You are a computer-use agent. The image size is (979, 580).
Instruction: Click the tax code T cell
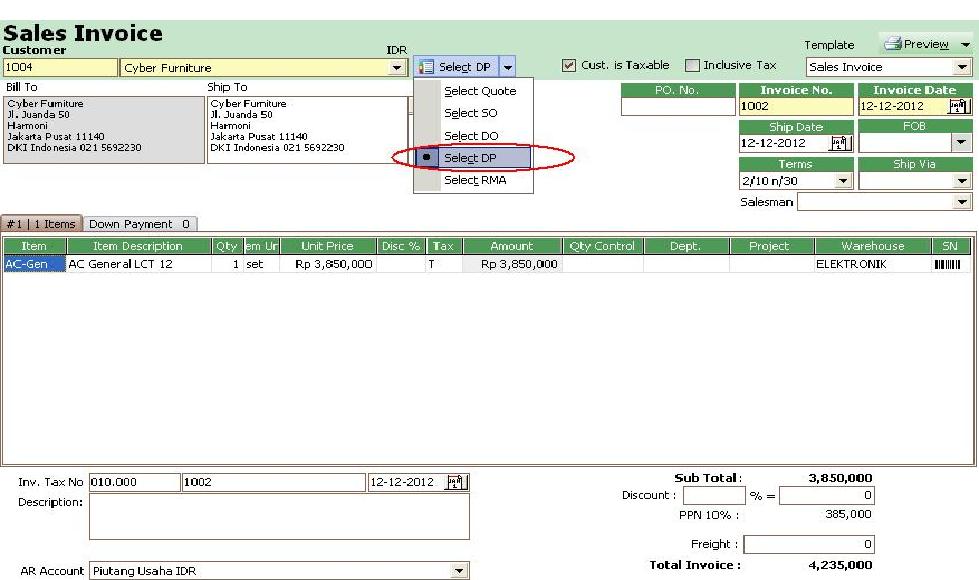(x=444, y=264)
